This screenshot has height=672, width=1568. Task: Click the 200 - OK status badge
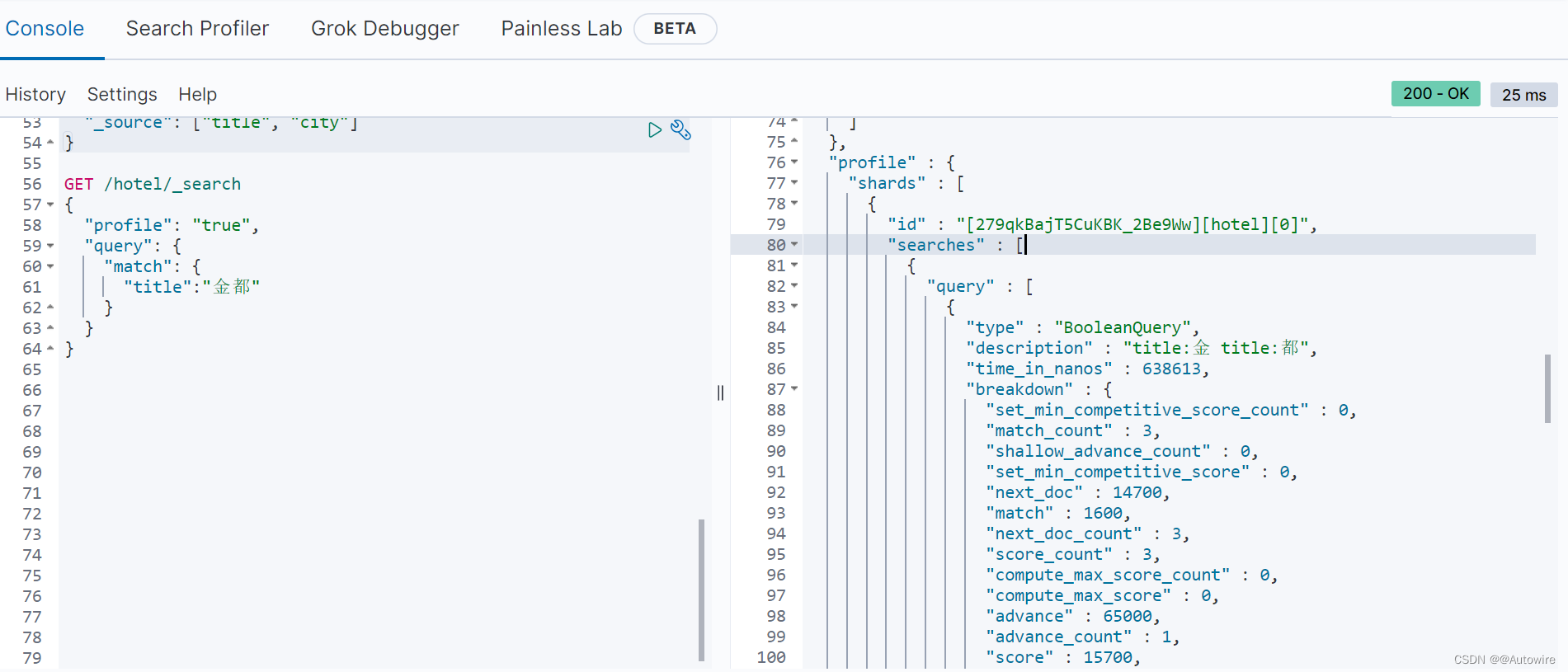[1435, 94]
